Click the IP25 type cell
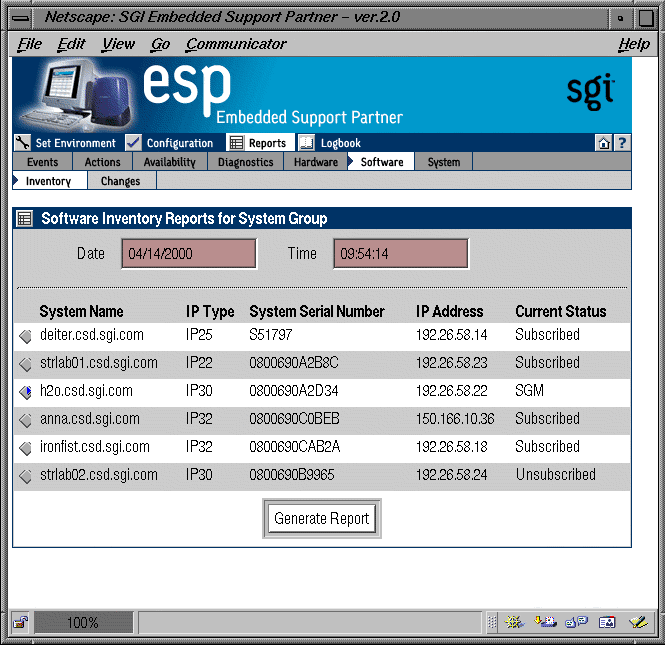Viewport: 665px width, 645px height. [199, 335]
